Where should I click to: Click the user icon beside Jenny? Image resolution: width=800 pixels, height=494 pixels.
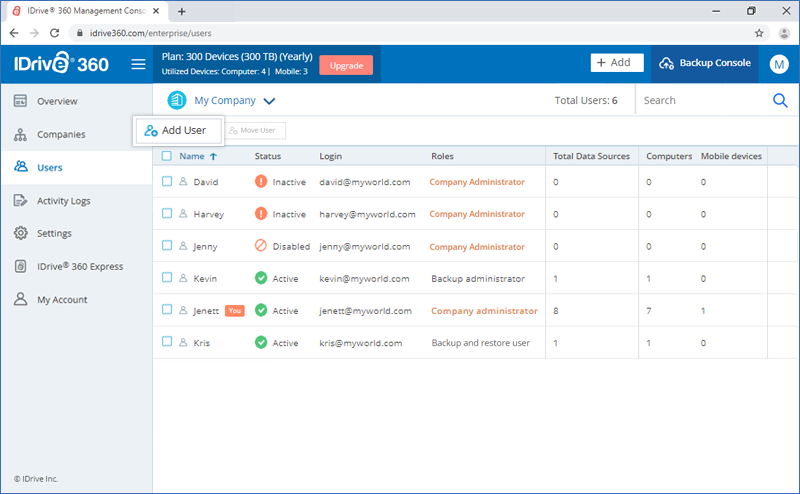tap(183, 245)
